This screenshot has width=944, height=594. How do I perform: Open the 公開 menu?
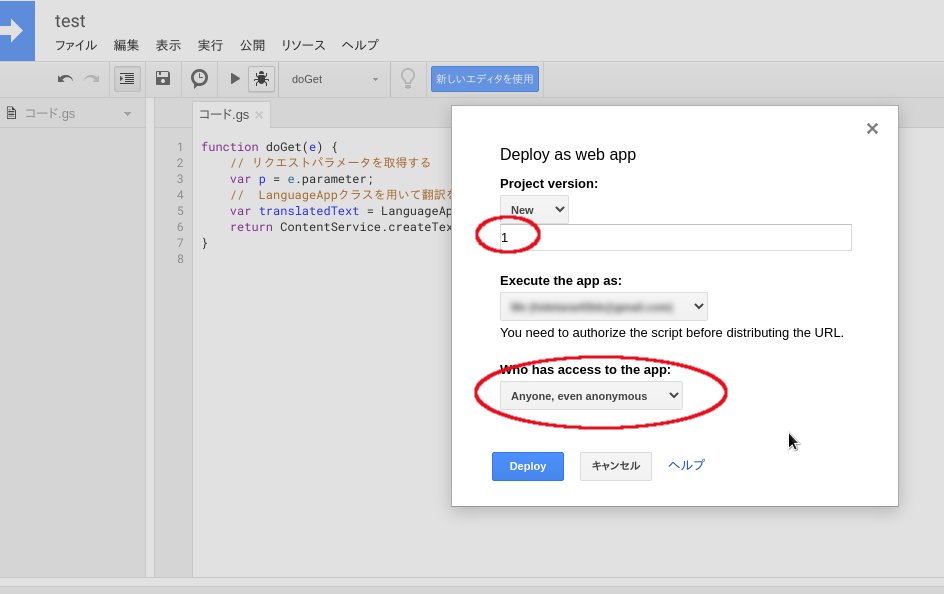[x=252, y=45]
